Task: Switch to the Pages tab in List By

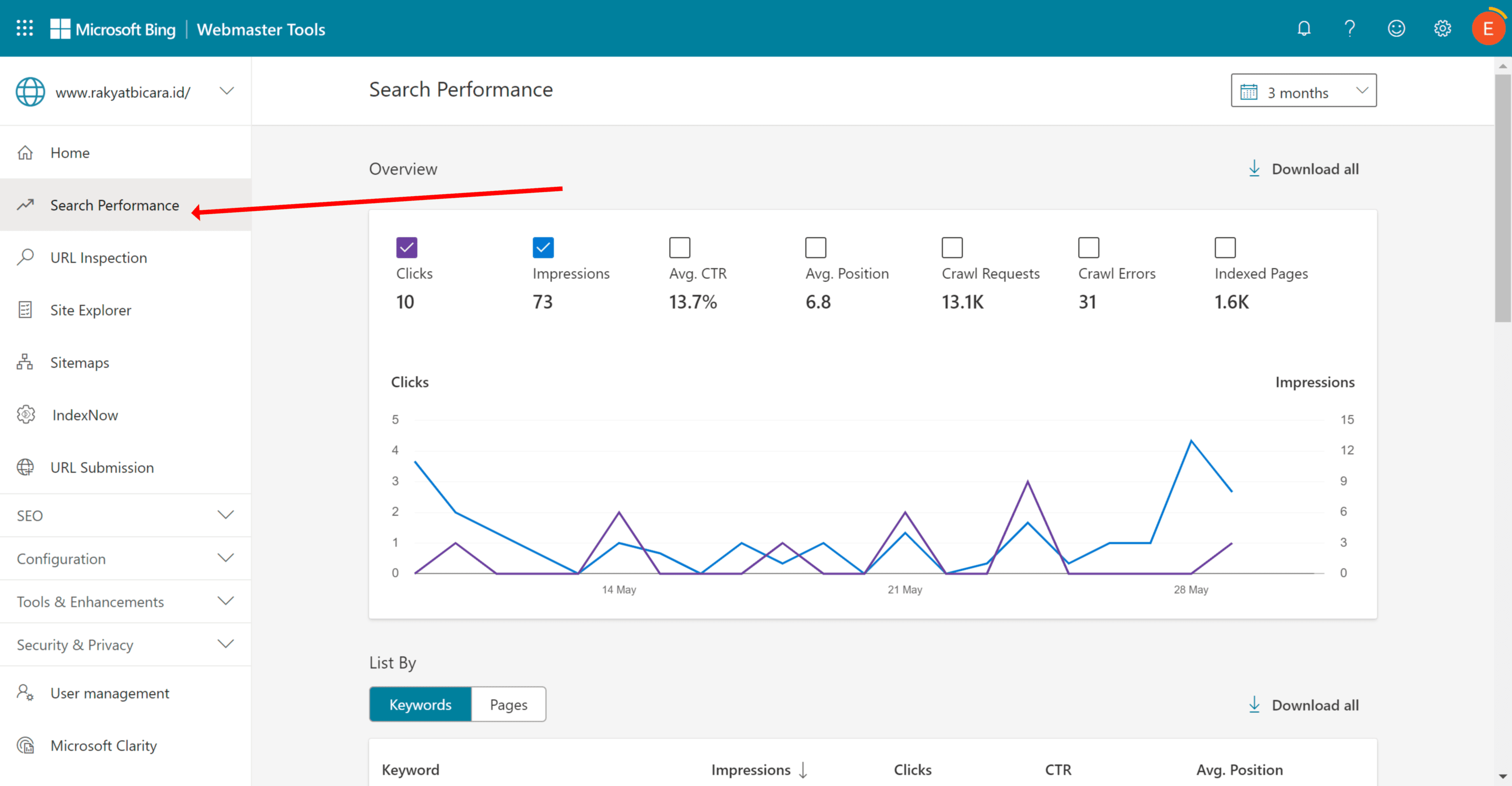Action: point(509,704)
